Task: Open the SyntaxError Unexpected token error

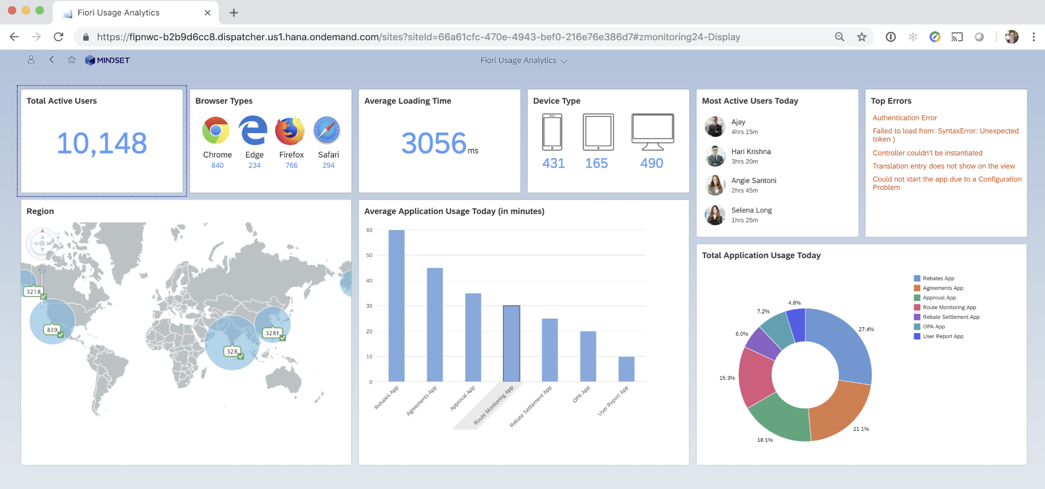Action: (946, 135)
